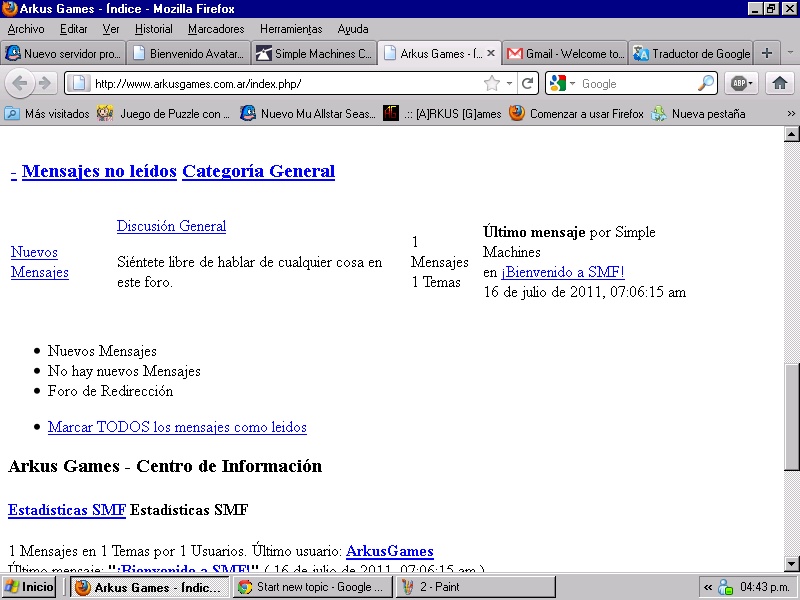Screen dimensions: 800x600
Task: Collapse Categoría General with the minus link
Action: tap(13, 171)
